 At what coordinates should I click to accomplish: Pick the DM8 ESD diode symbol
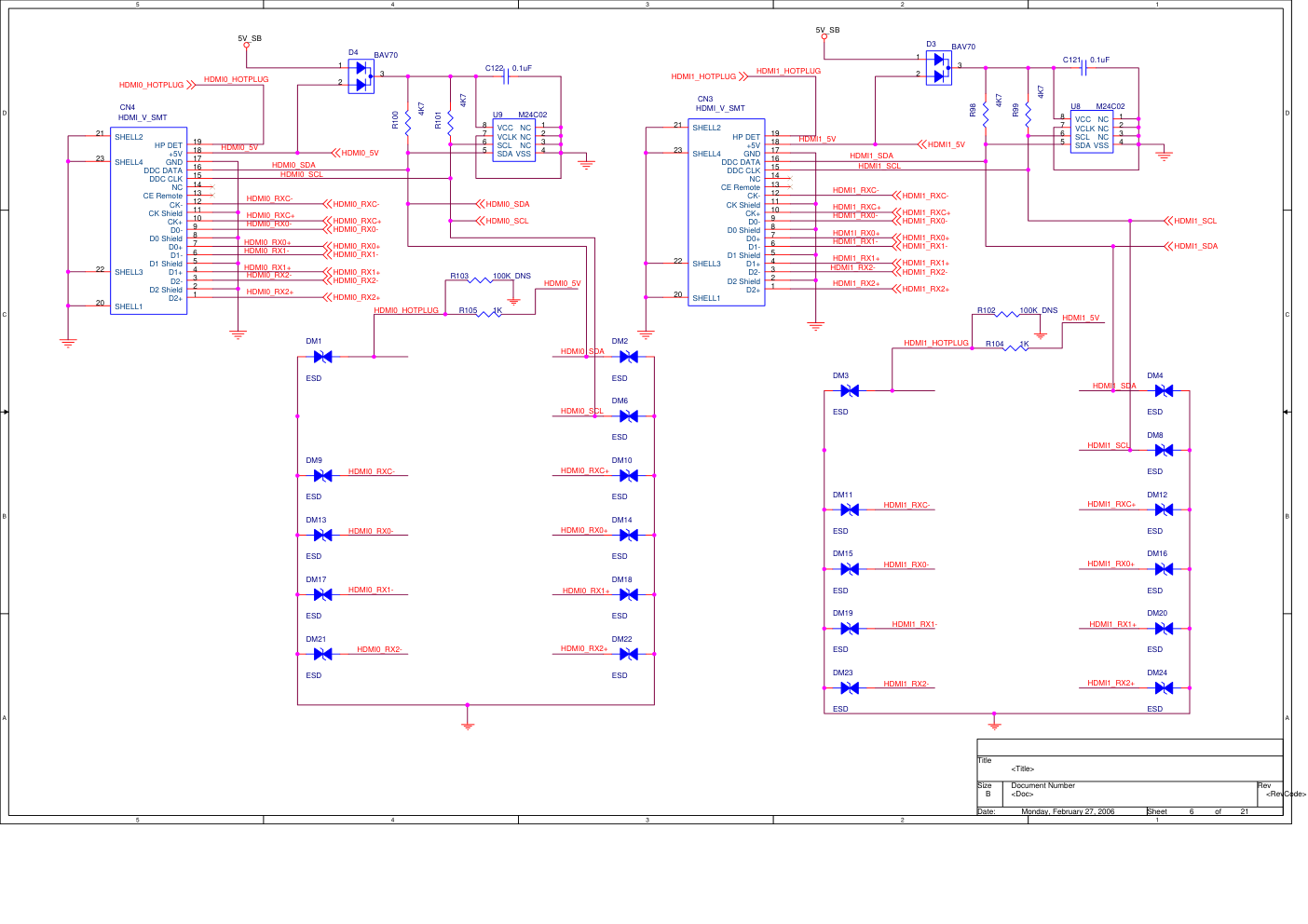(x=1164, y=451)
